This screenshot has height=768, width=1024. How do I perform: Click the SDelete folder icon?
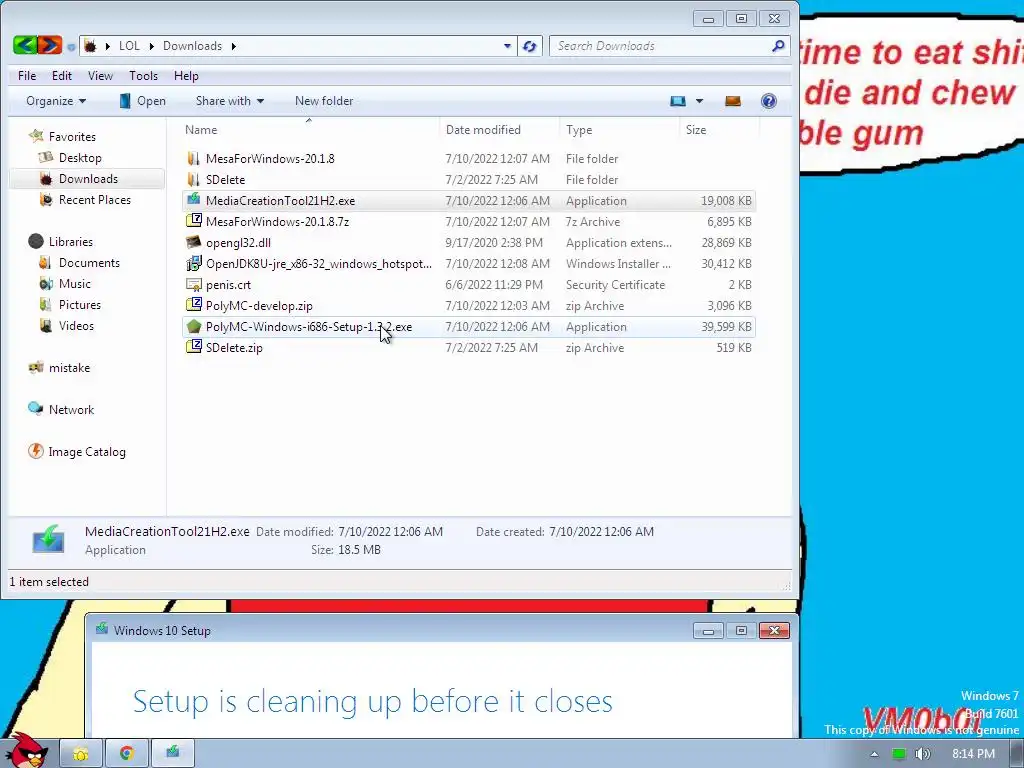193,180
